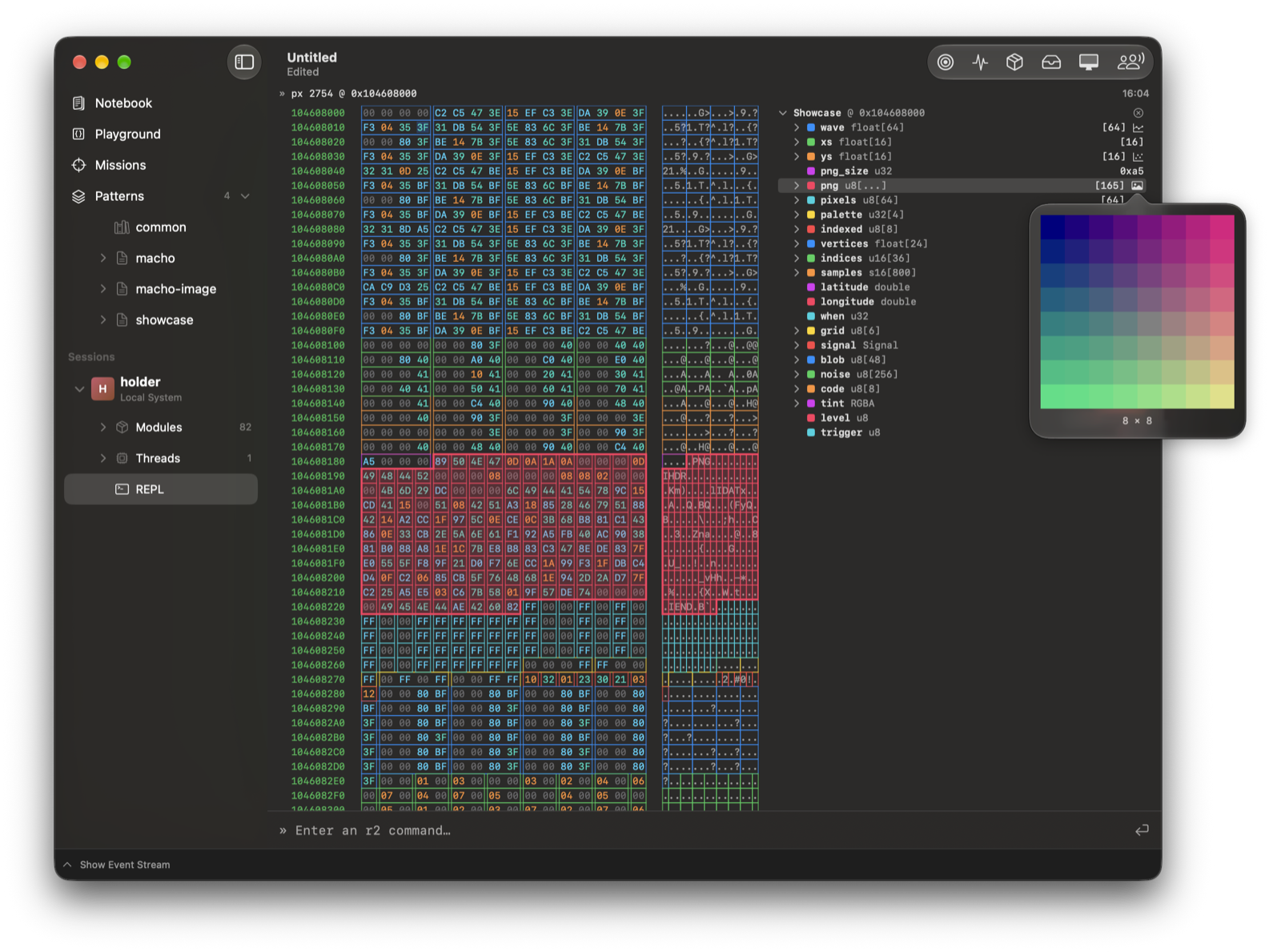Click the cube package toolbar icon
This screenshot has width=1281, height=952.
click(x=1014, y=62)
